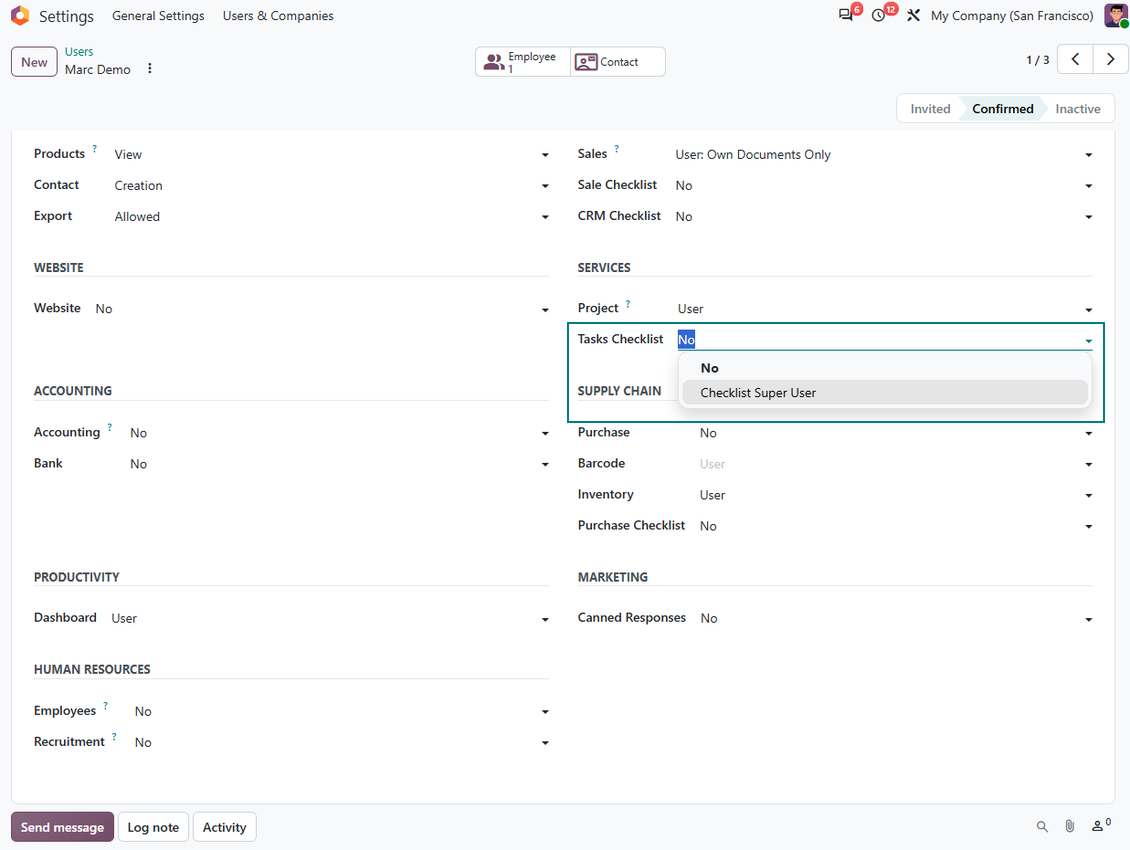Schedule an Activity from chatter

pyautogui.click(x=224, y=827)
